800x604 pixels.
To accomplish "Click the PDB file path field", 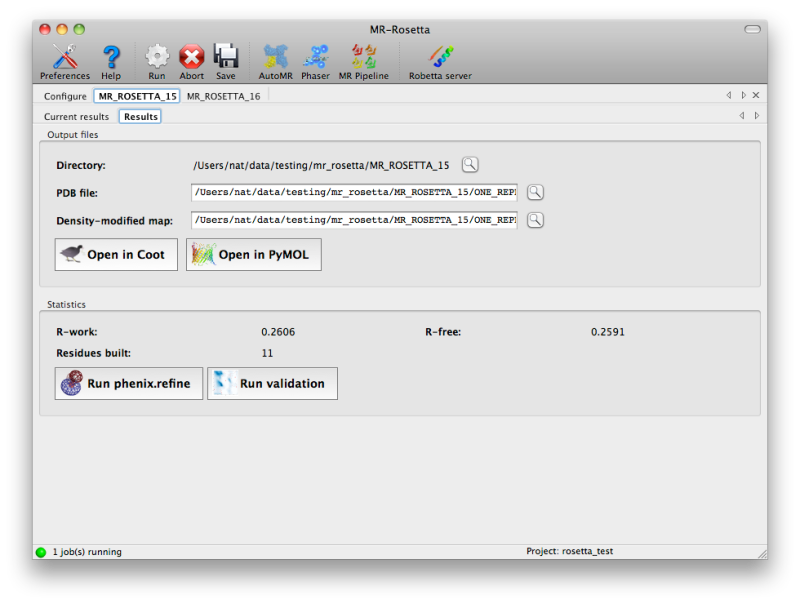I will pos(355,192).
